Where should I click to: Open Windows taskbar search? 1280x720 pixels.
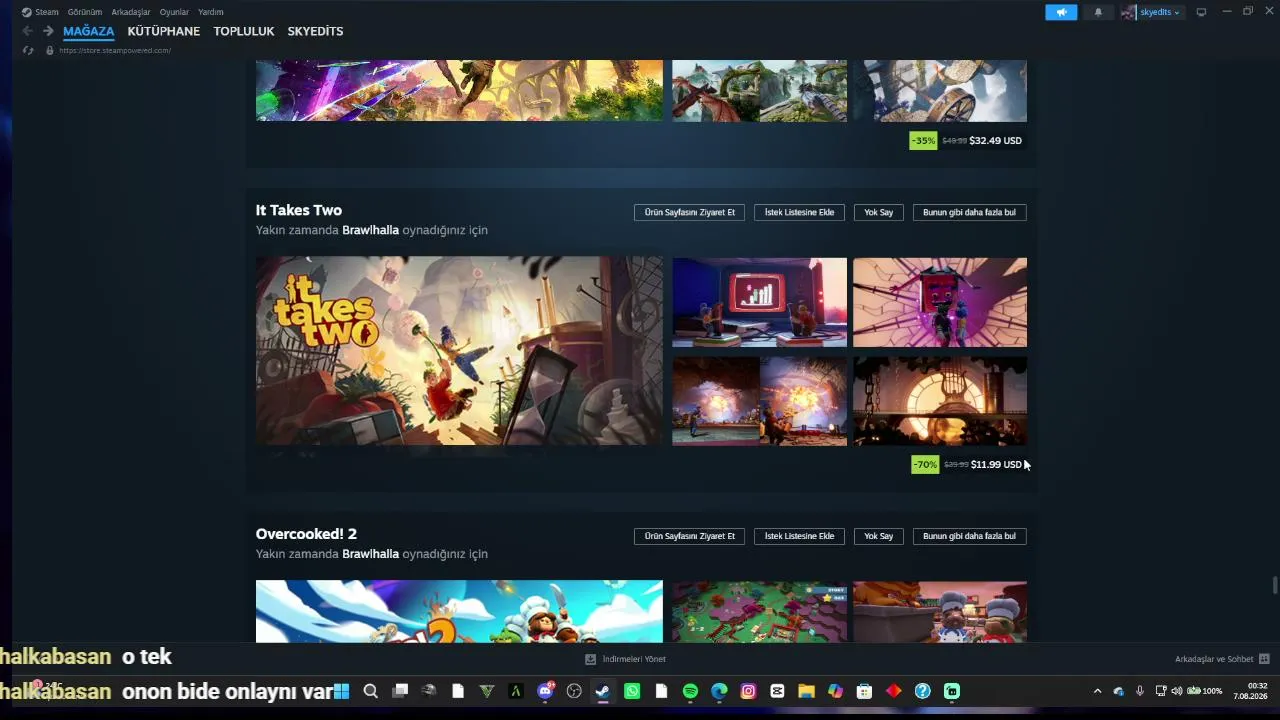pos(370,691)
